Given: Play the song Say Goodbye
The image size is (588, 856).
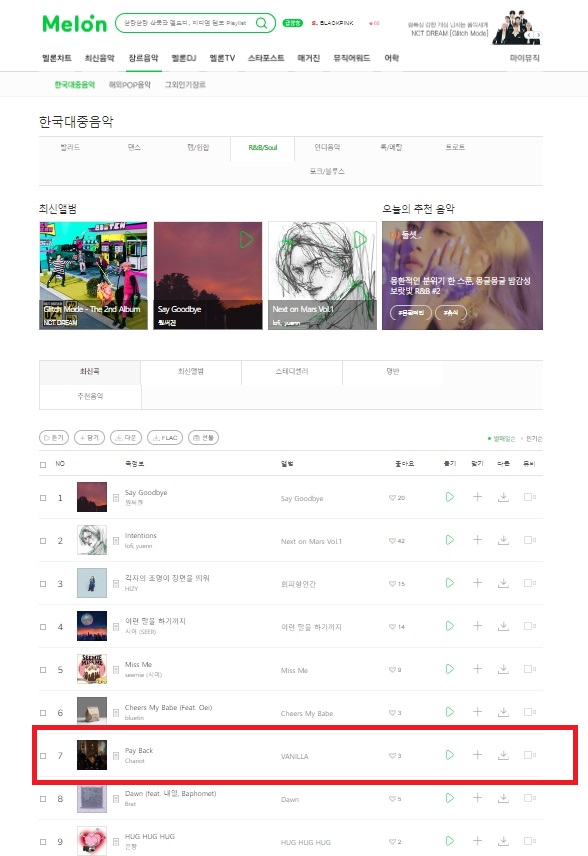Looking at the screenshot, I should [x=449, y=497].
